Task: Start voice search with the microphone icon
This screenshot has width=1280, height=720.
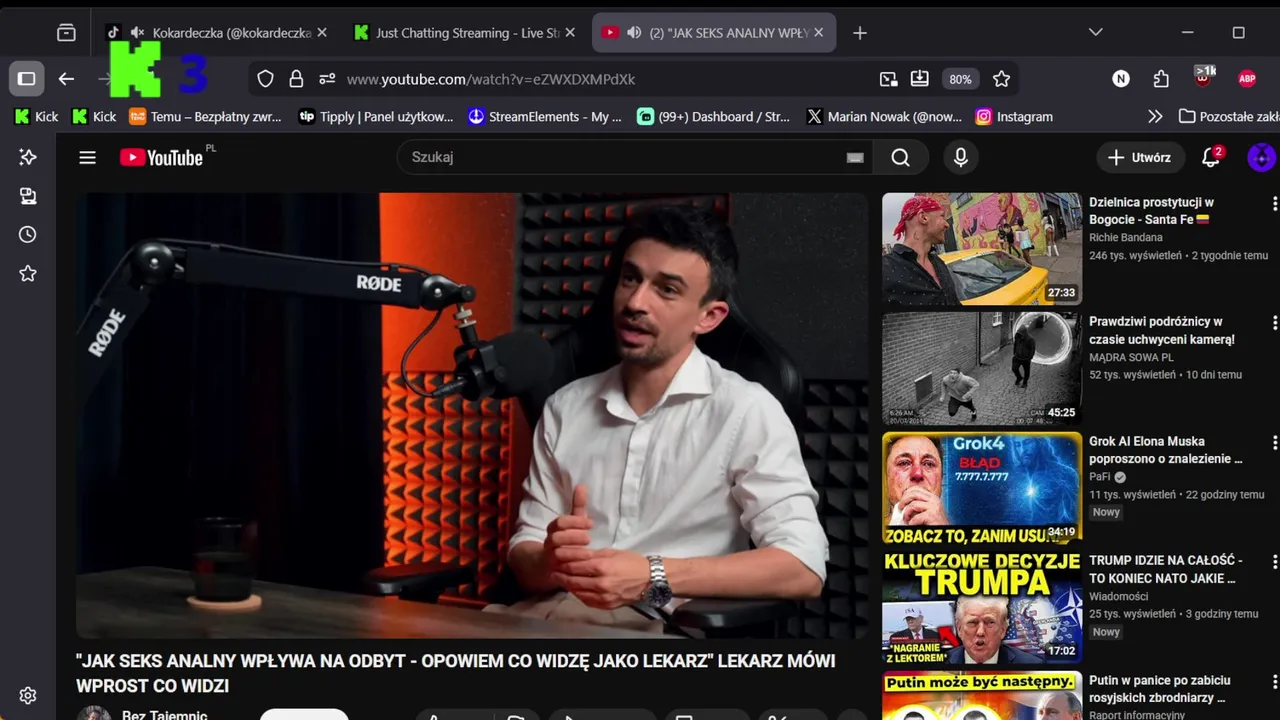Action: [x=961, y=157]
